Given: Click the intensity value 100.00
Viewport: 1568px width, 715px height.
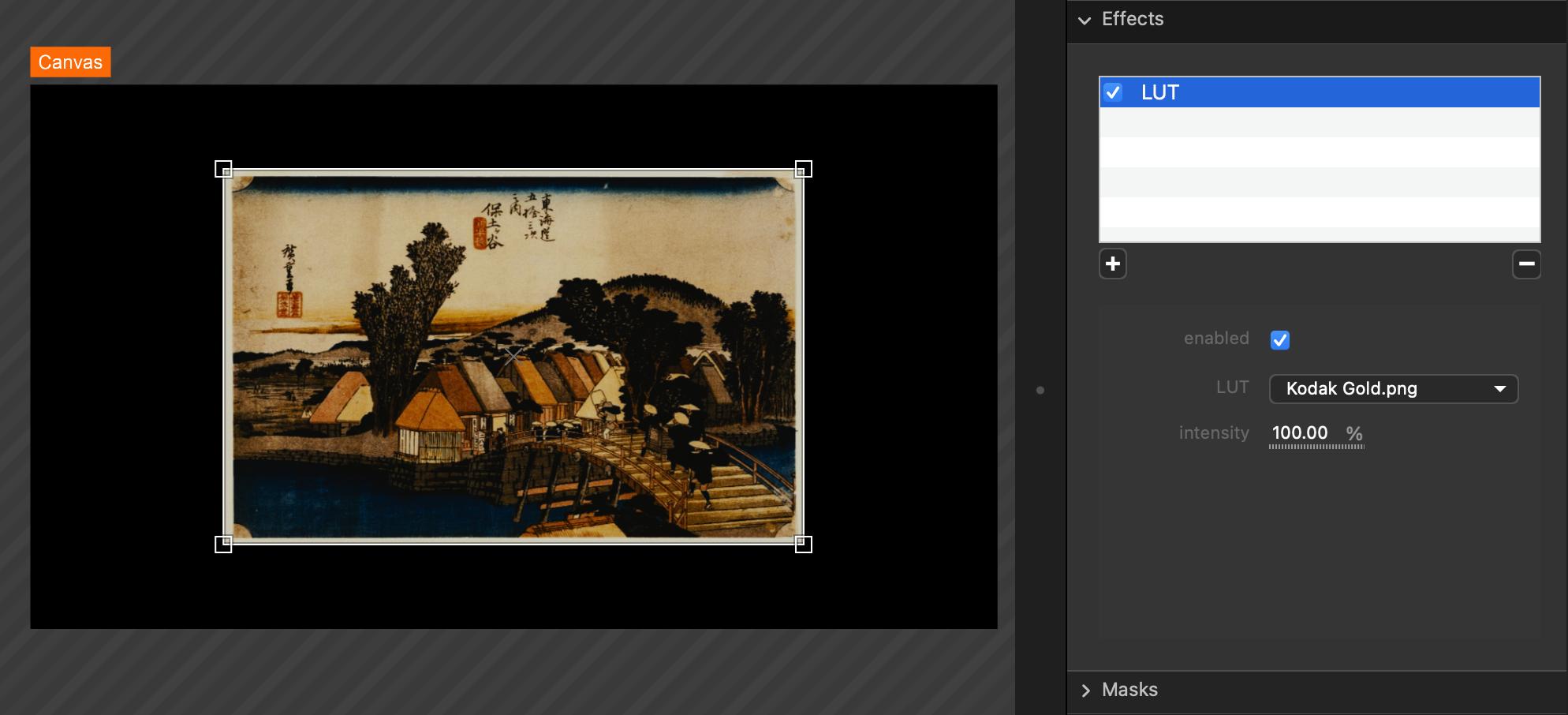Looking at the screenshot, I should coord(1299,433).
